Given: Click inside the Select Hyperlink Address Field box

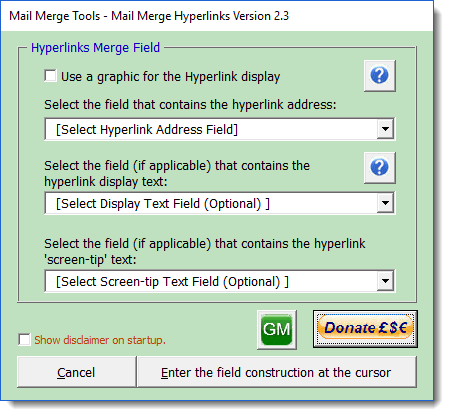Looking at the screenshot, I should pos(211,129).
